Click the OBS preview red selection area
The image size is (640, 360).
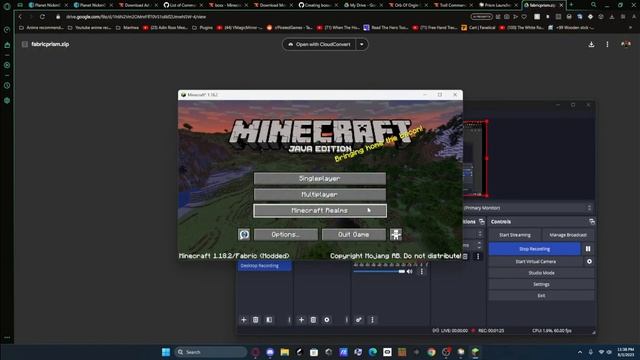pos(475,158)
